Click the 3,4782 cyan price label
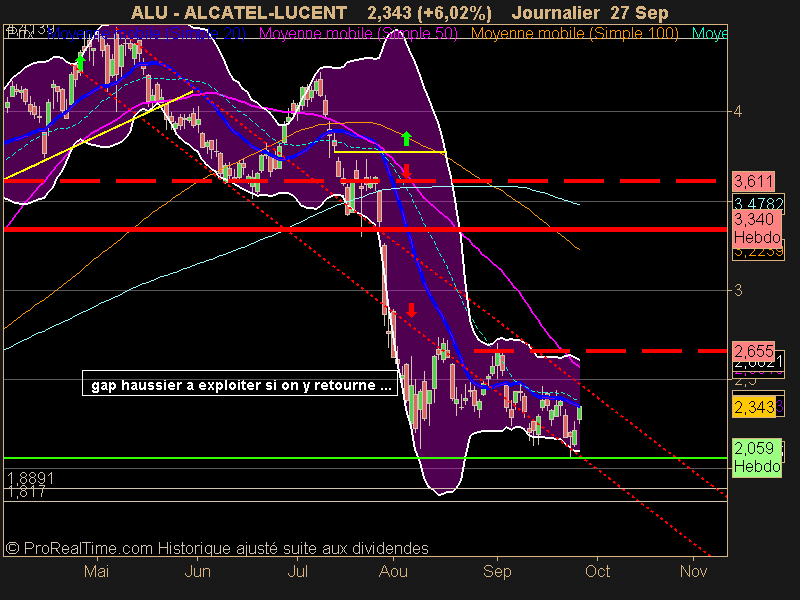 (x=758, y=202)
